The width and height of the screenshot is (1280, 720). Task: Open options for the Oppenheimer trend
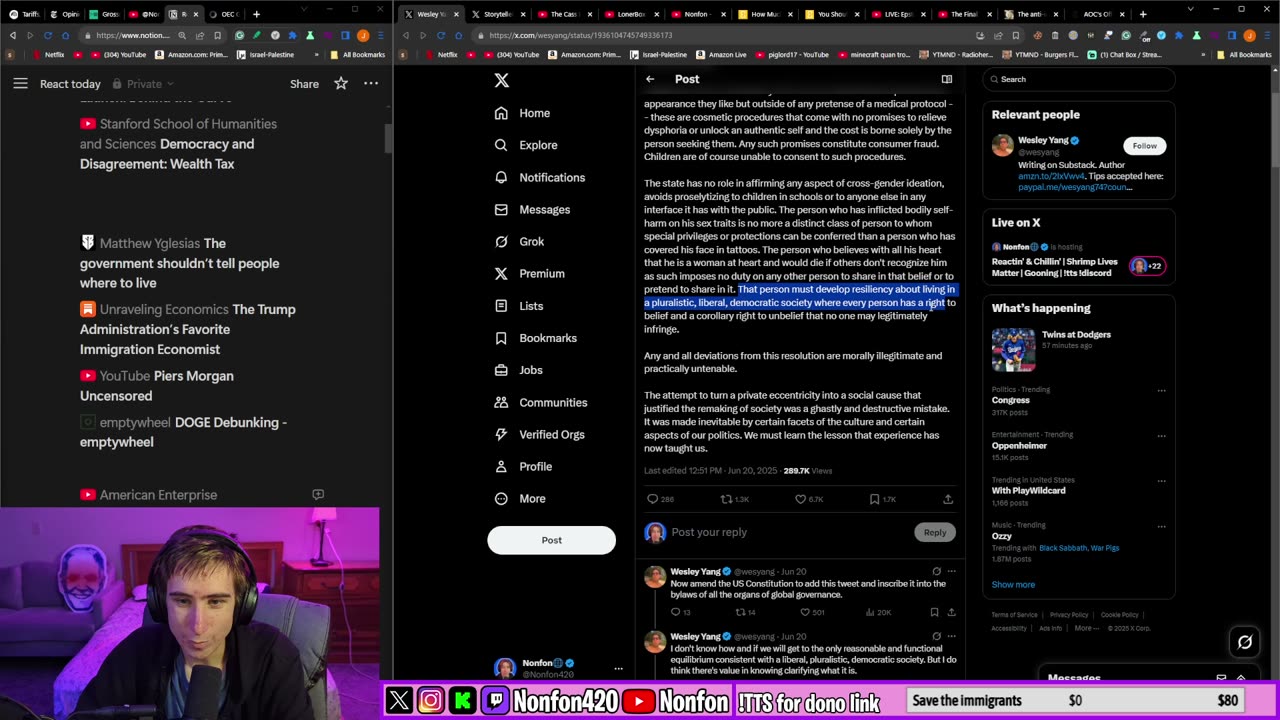click(1161, 435)
